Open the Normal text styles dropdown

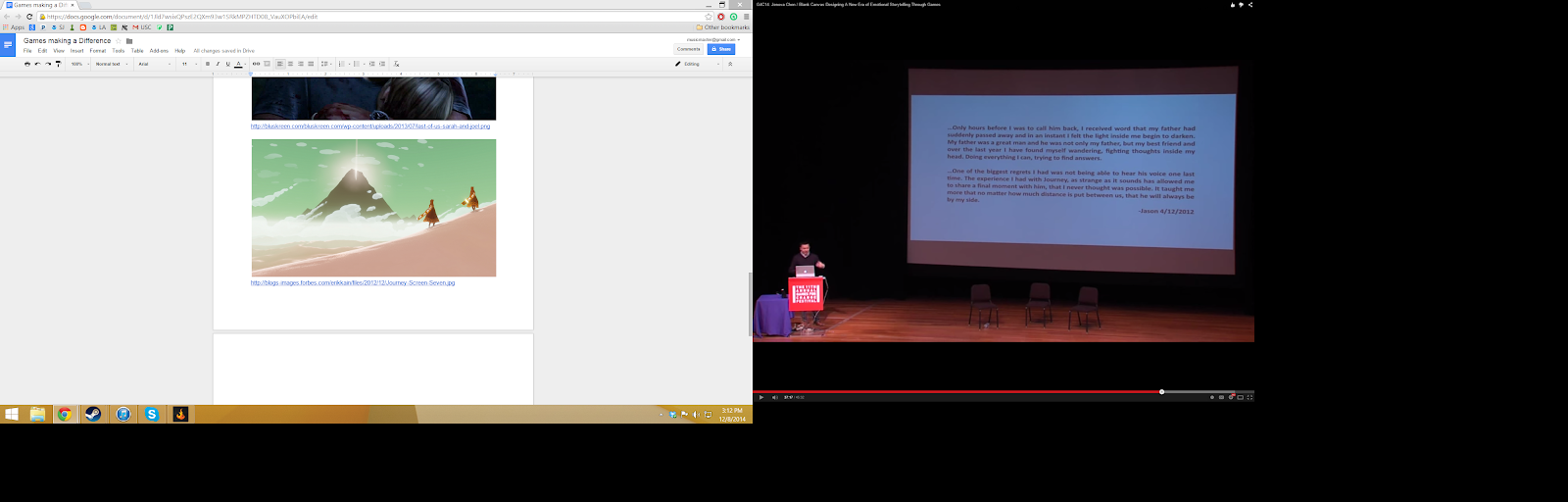coord(112,64)
